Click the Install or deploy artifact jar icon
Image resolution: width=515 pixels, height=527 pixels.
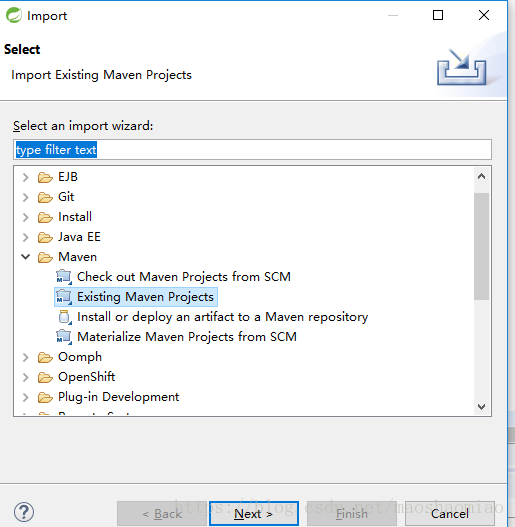65,317
